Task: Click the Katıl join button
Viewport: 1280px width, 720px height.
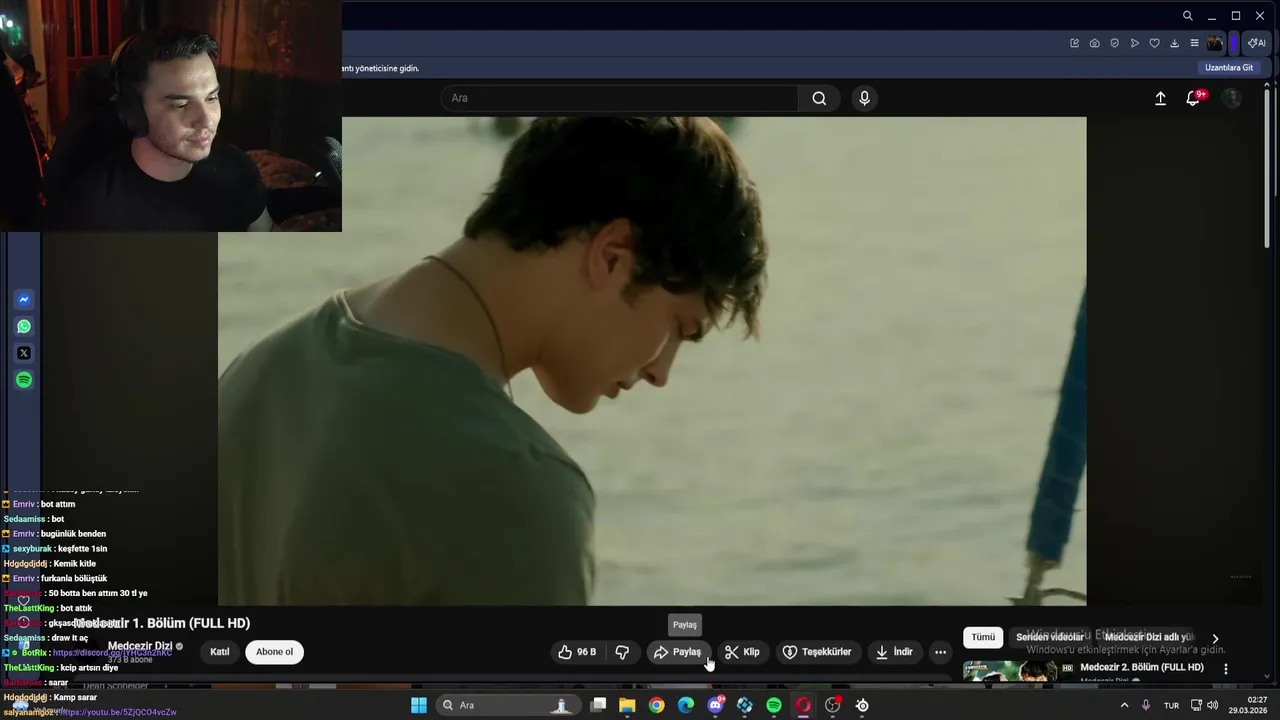Action: click(x=219, y=652)
